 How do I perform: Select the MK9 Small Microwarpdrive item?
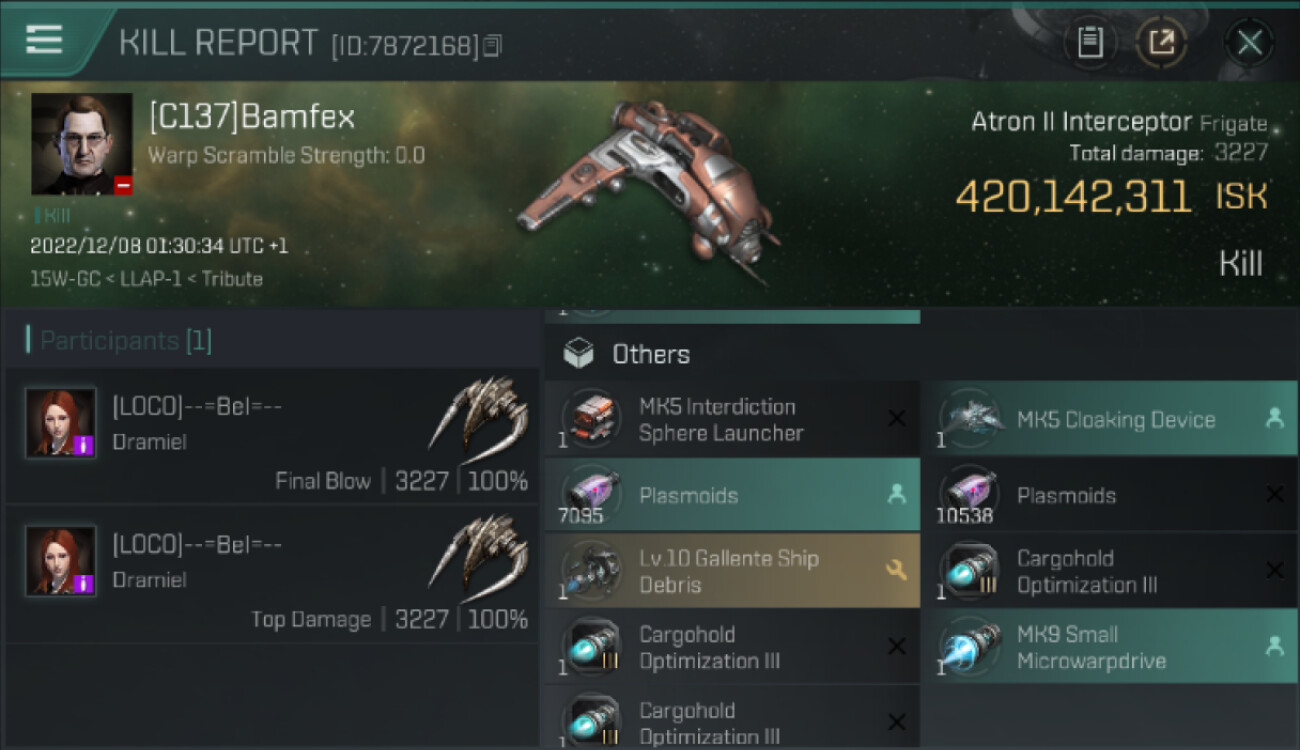[x=1110, y=647]
